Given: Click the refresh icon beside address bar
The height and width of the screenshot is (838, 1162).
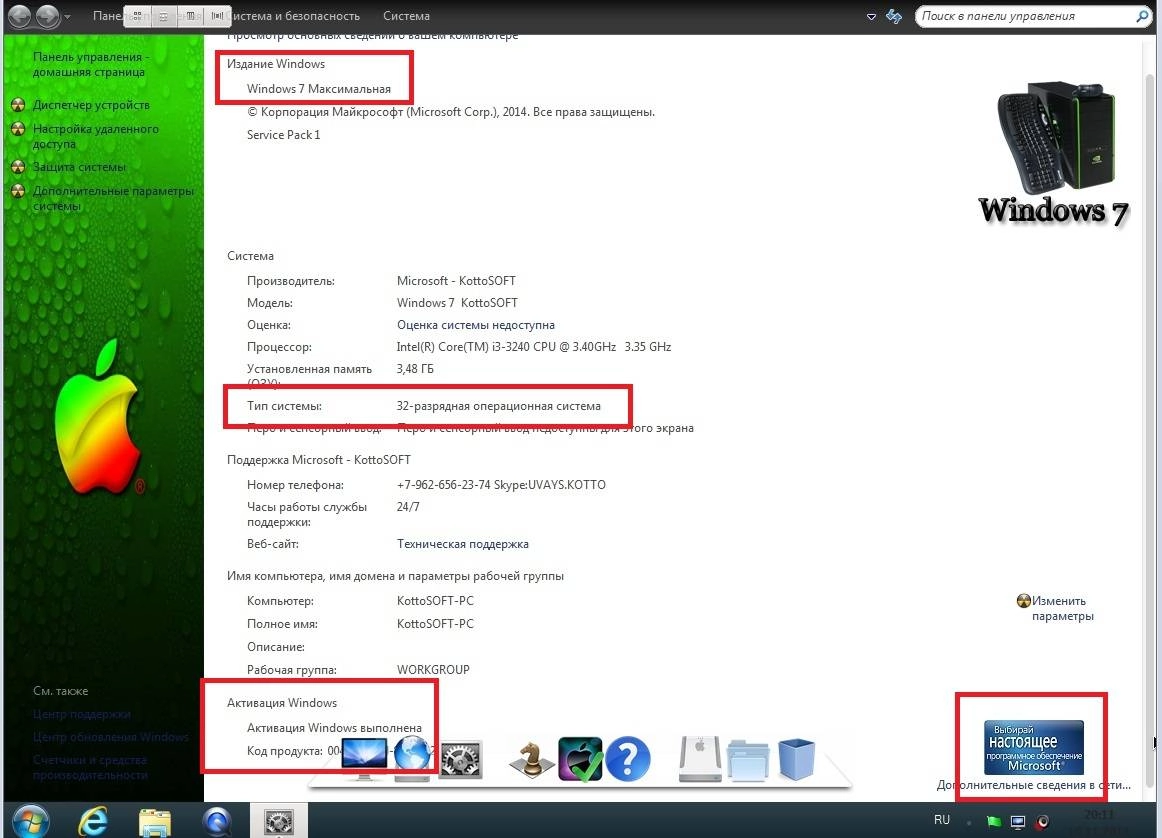Looking at the screenshot, I should 894,16.
